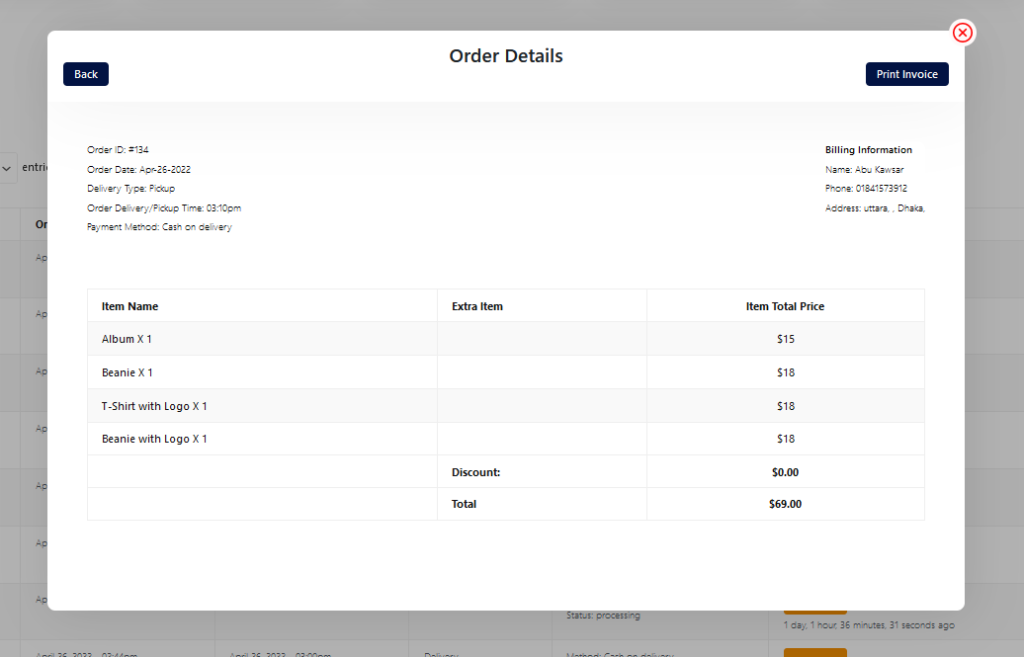Click the billing address uttara, Dhaka
Screen dimensions: 1024x657
875,208
